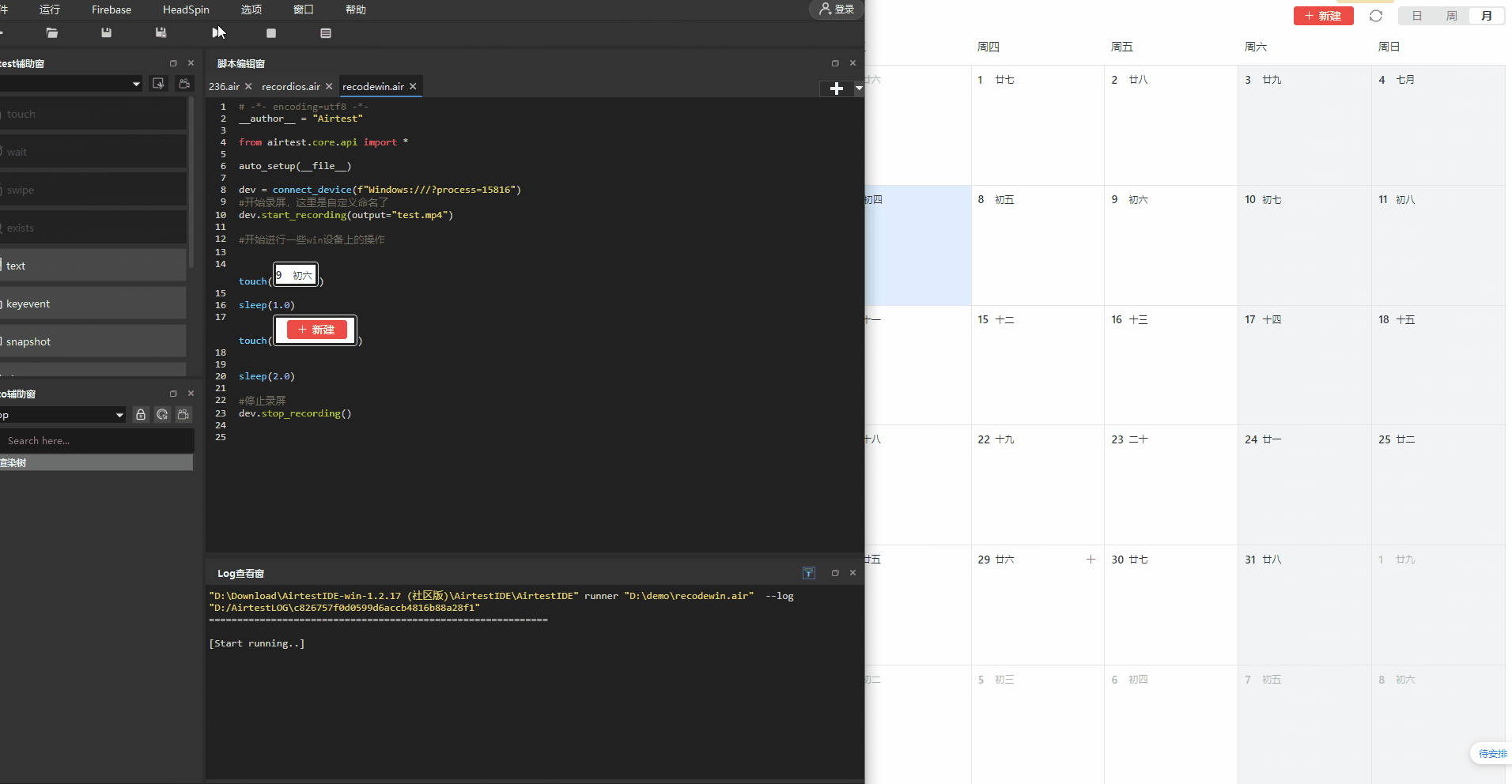Save the script with the floppy disk icon
This screenshot has width=1512, height=784.
[106, 32]
